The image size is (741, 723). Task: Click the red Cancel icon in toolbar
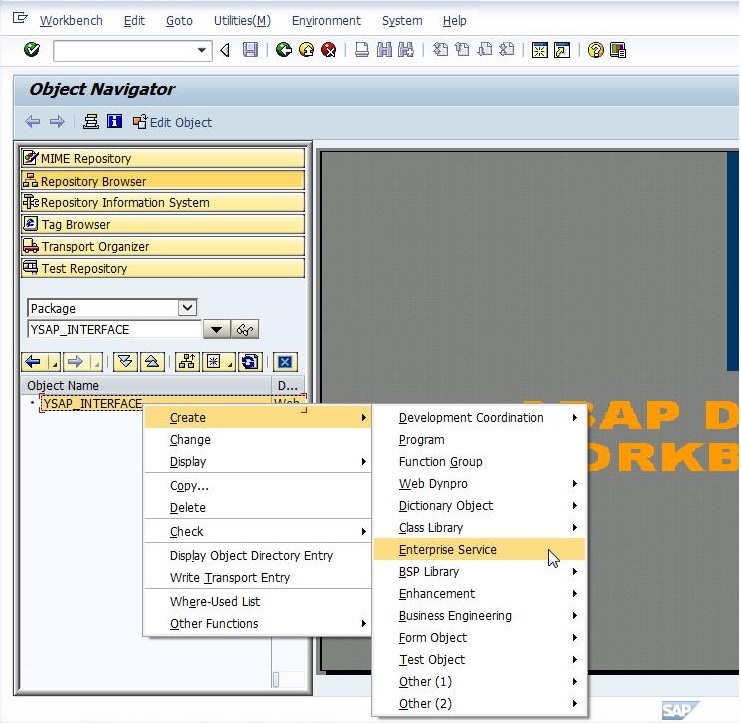329,50
